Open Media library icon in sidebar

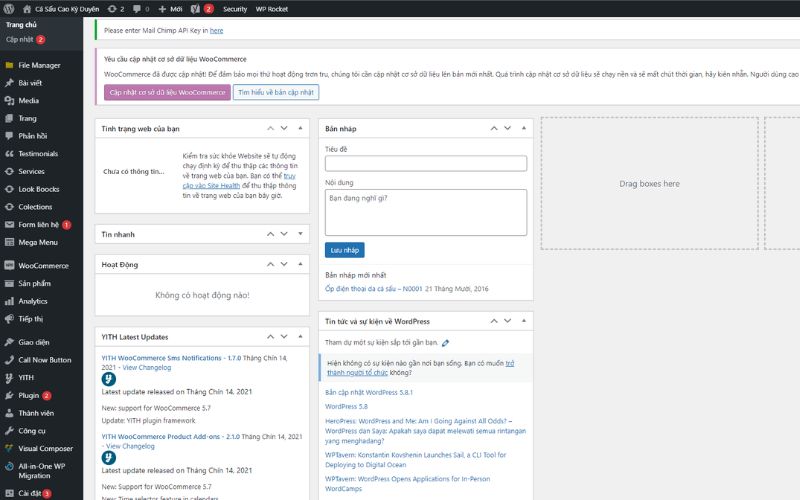[9, 101]
